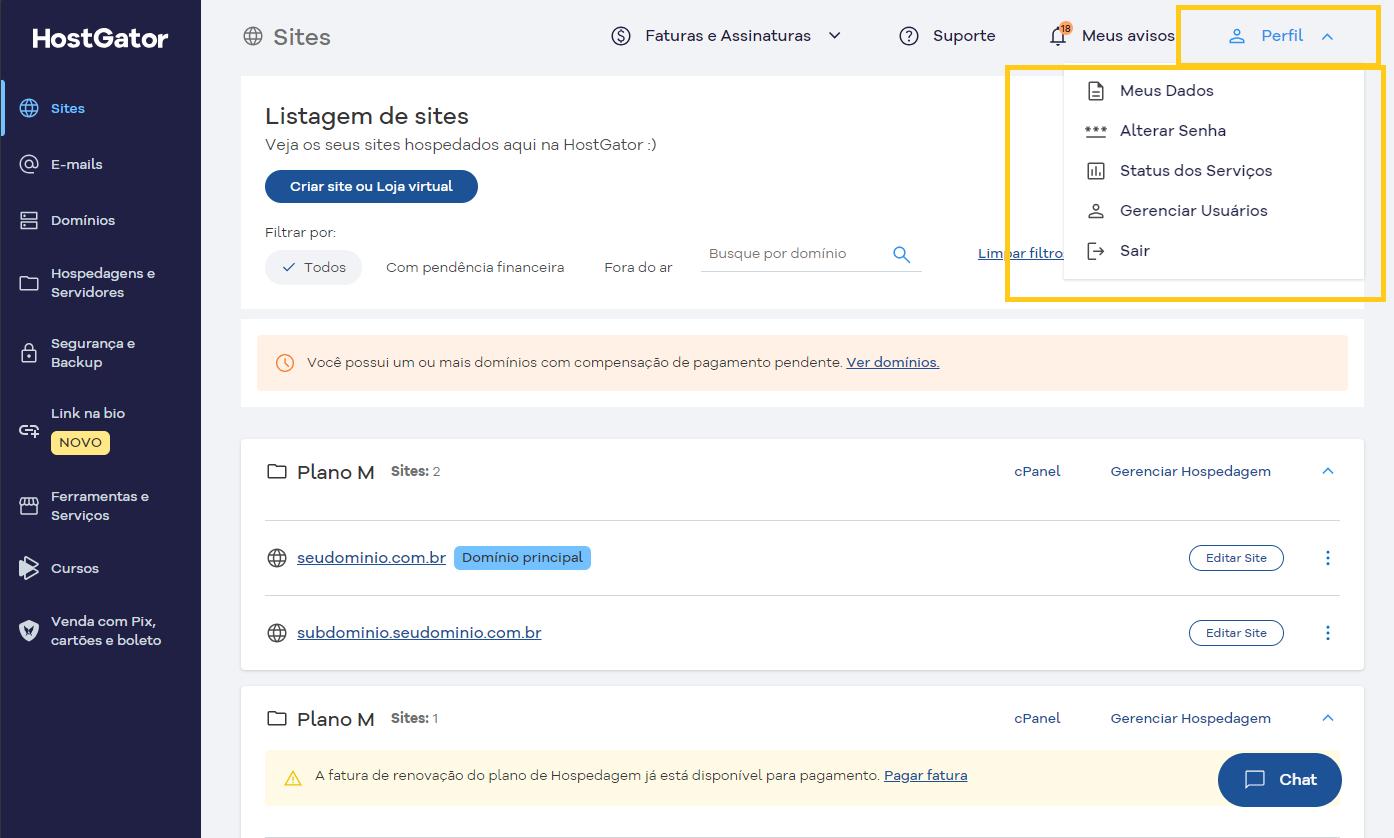The height and width of the screenshot is (838, 1394).
Task: Collapse the second Plano M section
Action: click(1328, 718)
